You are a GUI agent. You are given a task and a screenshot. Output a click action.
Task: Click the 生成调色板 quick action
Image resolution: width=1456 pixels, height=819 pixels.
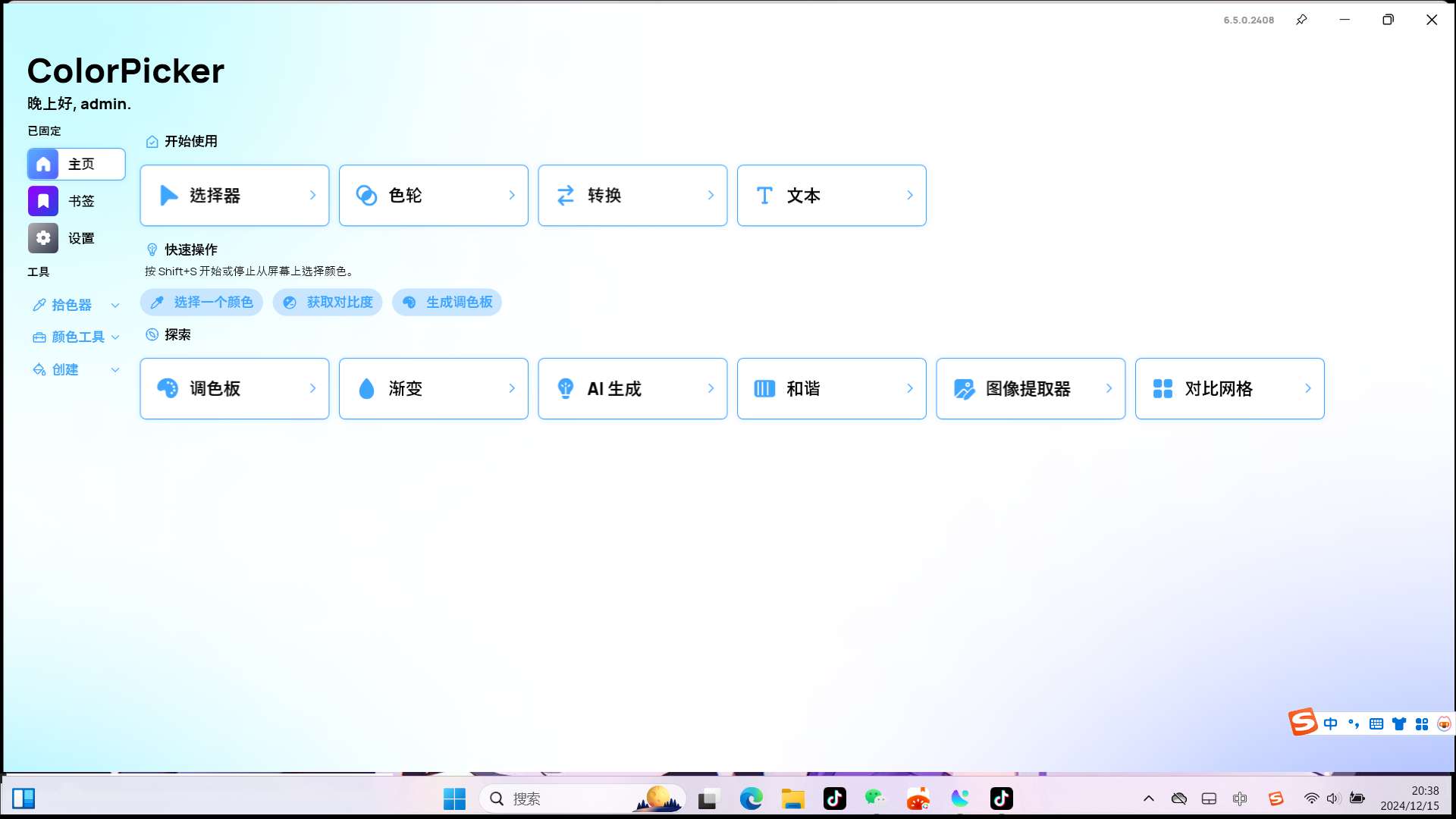pos(447,302)
